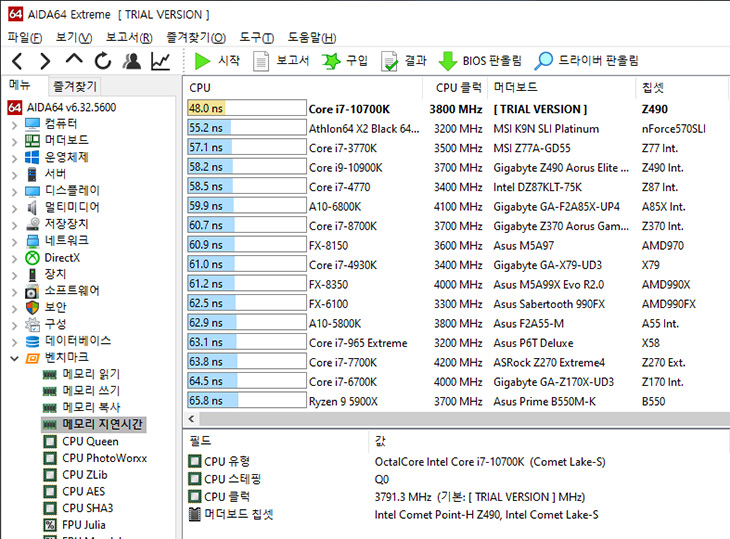730x539 pixels.
Task: Open the 보고서(R) menu
Action: (x=129, y=37)
